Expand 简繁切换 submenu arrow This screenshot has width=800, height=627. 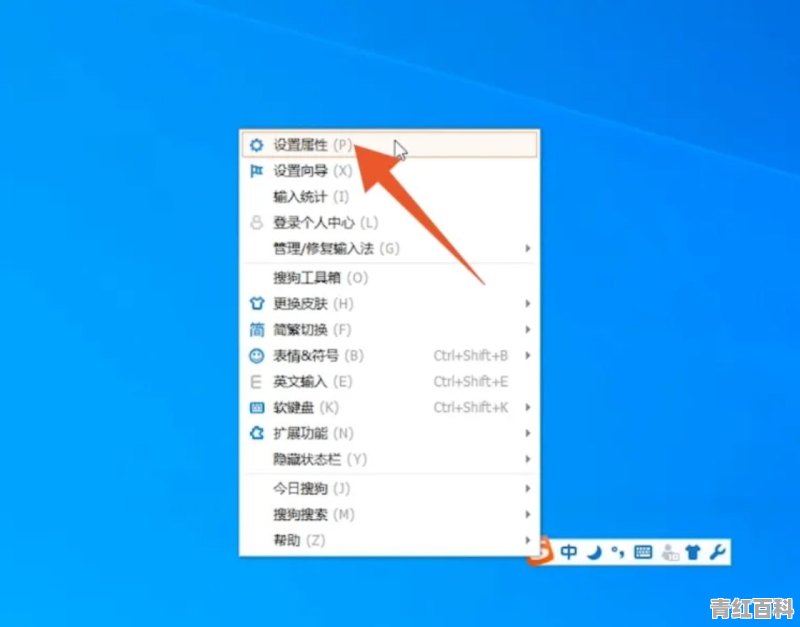pos(528,330)
